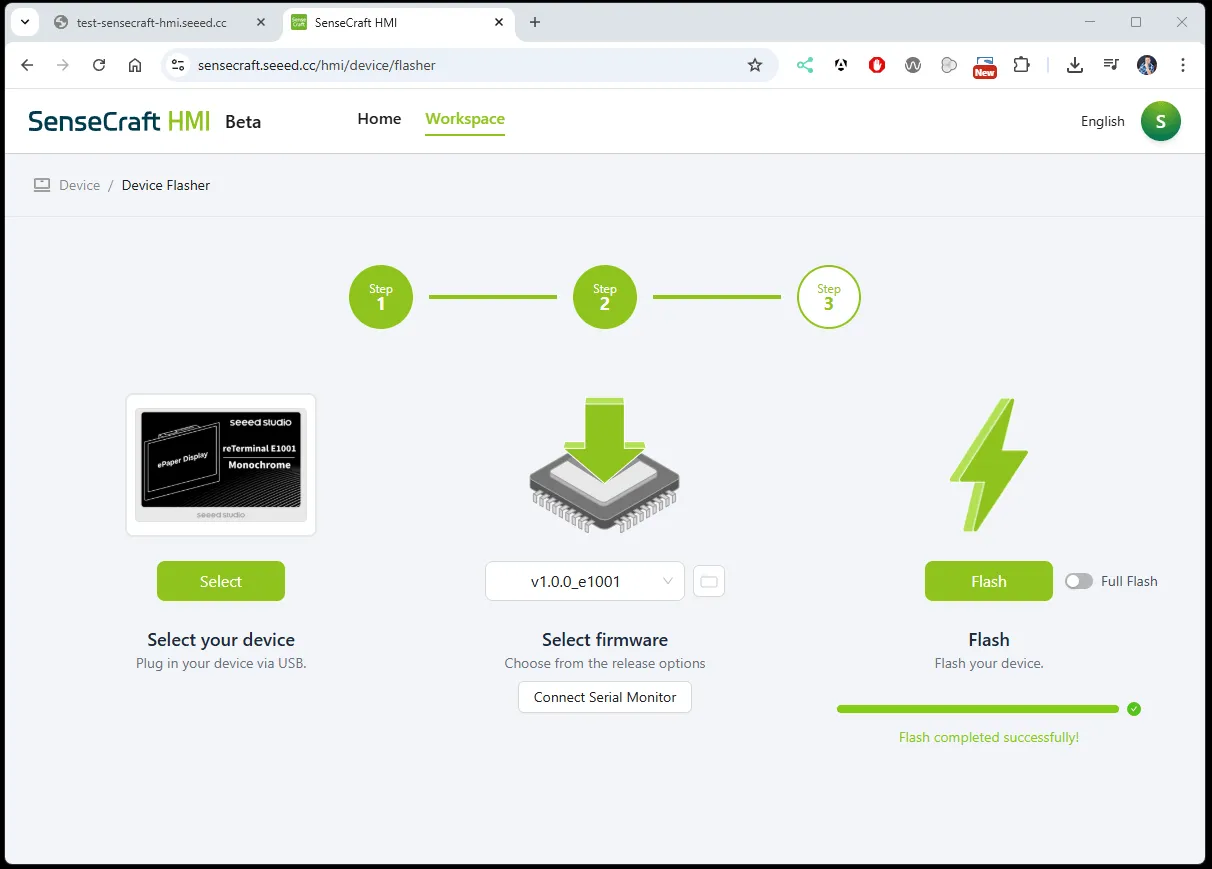
Task: Expand the v1.0.0_e1001 firmware dropdown
Action: (x=585, y=581)
